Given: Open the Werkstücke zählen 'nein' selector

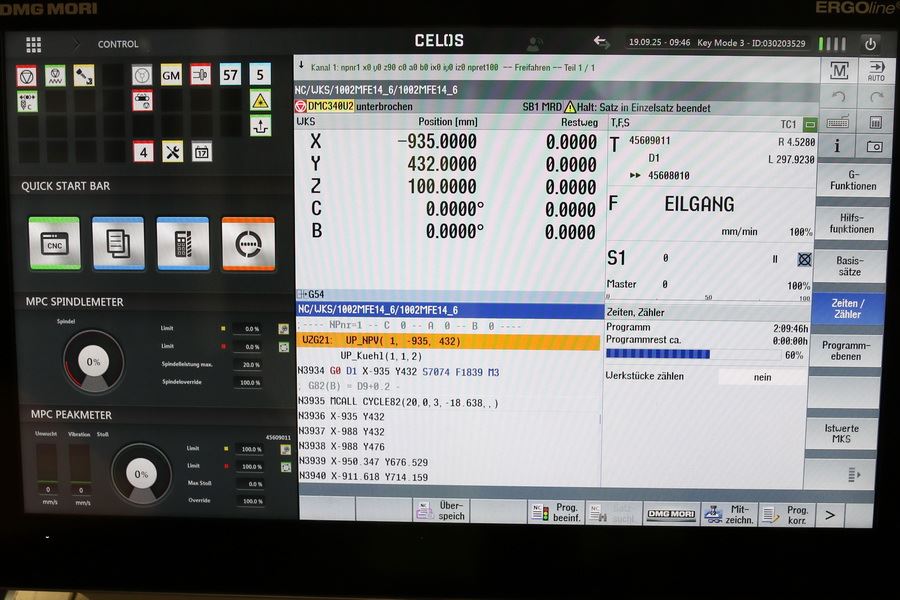Looking at the screenshot, I should (x=762, y=377).
